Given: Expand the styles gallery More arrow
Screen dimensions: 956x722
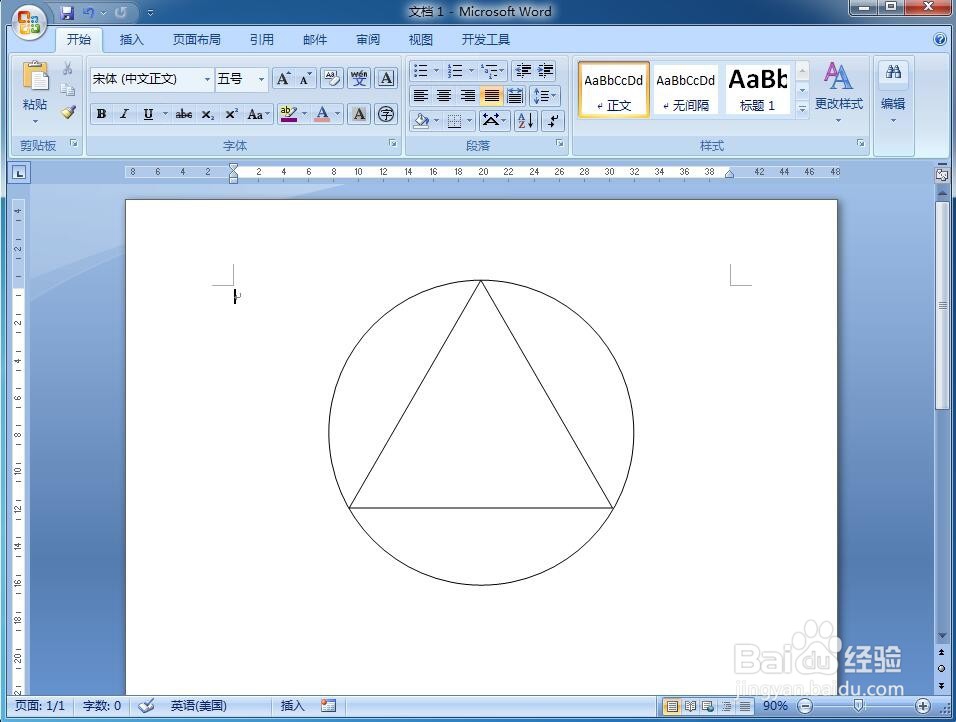Looking at the screenshot, I should [x=802, y=109].
